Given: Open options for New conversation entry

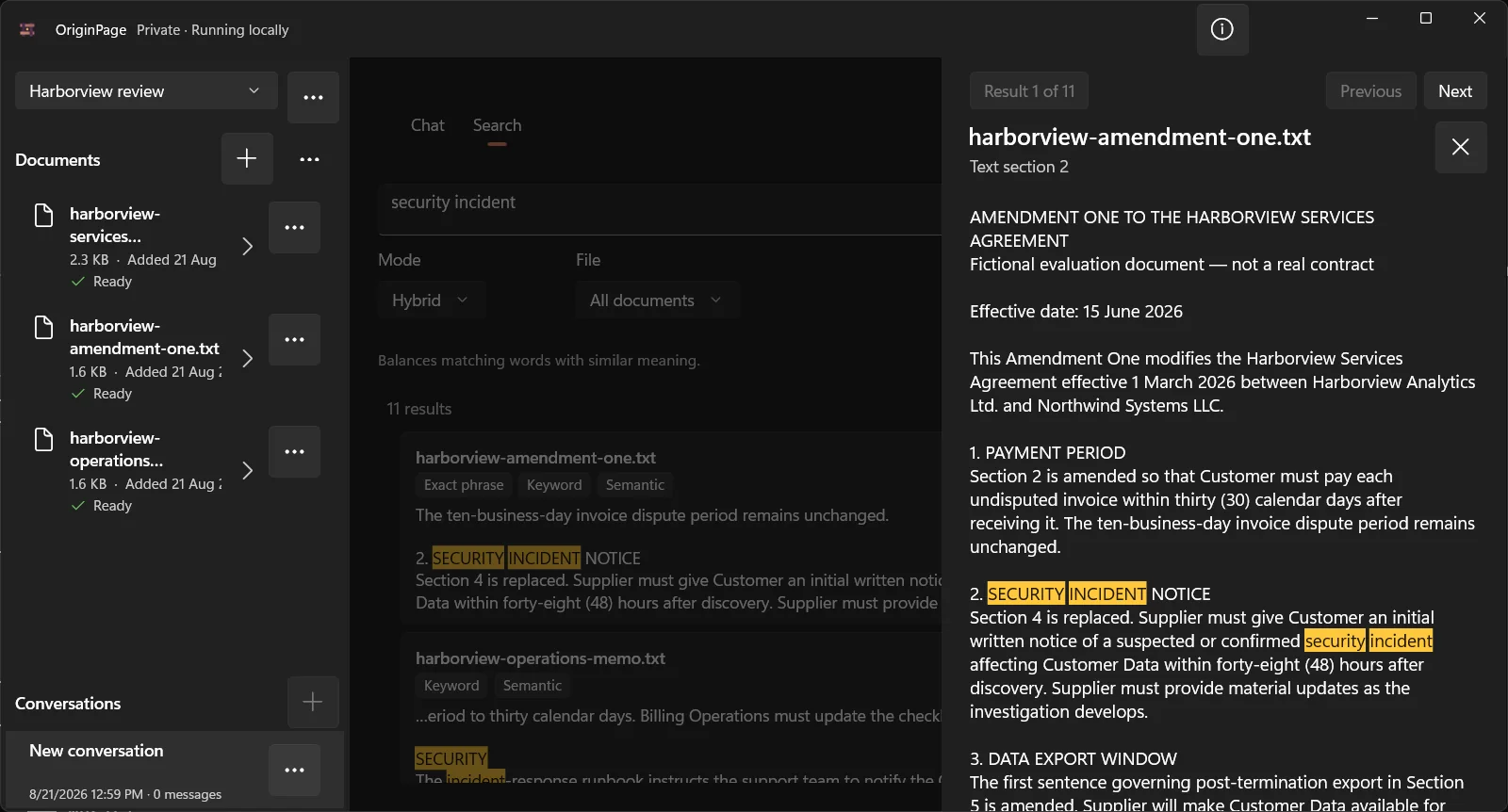Looking at the screenshot, I should [294, 770].
